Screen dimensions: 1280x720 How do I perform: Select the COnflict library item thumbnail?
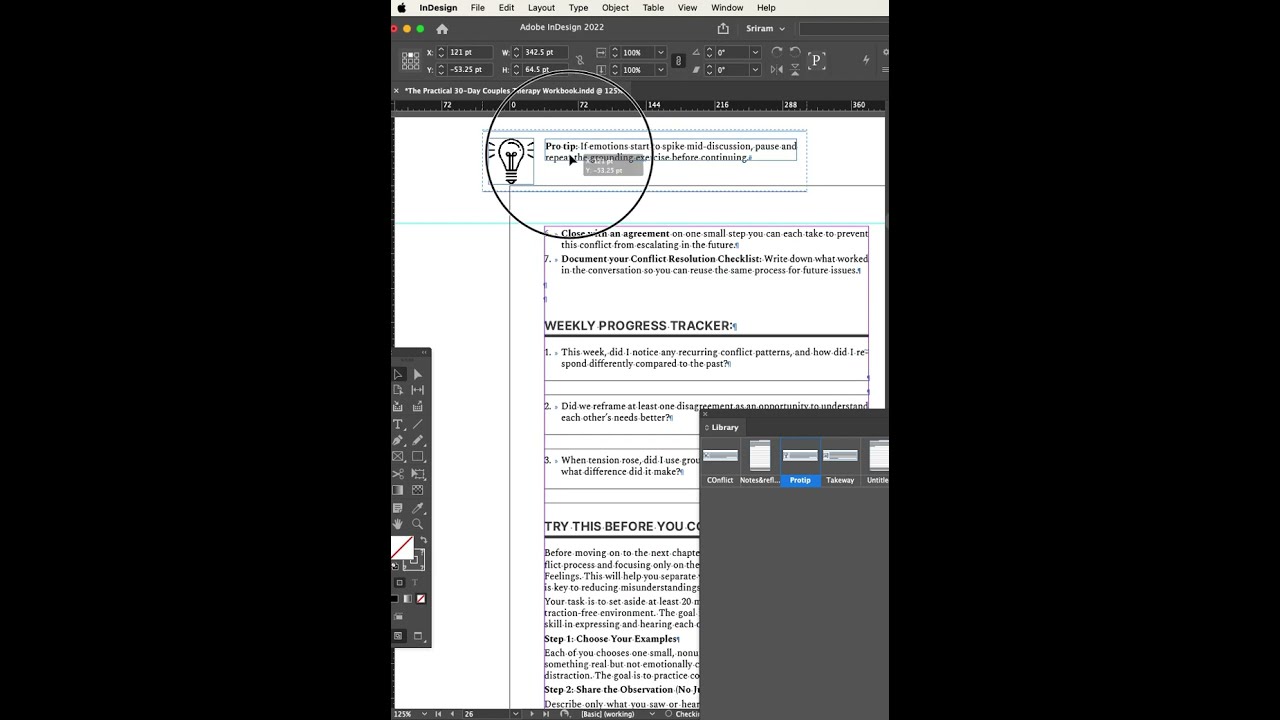(720, 457)
